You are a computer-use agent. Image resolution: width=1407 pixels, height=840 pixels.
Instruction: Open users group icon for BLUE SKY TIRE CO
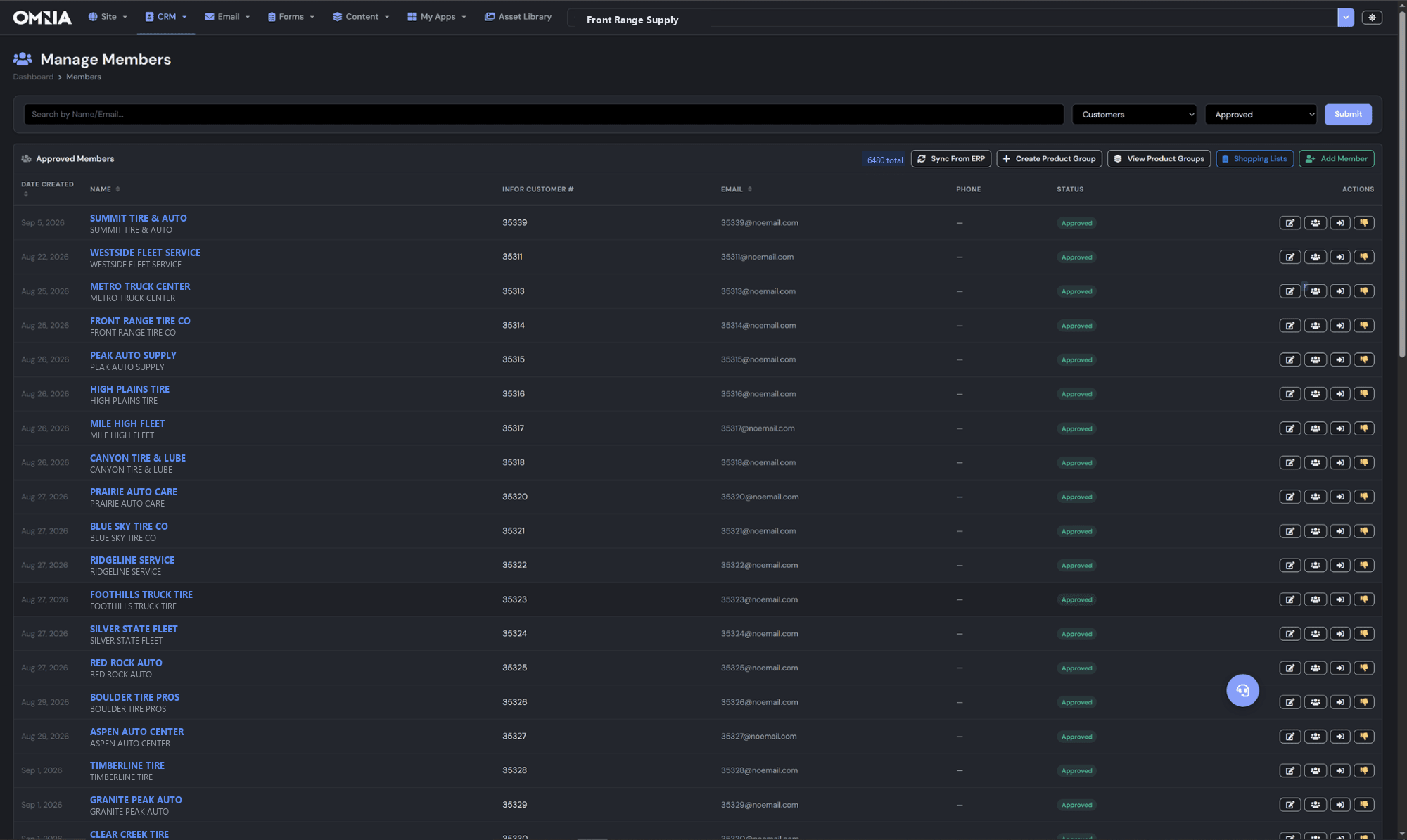[x=1315, y=531]
